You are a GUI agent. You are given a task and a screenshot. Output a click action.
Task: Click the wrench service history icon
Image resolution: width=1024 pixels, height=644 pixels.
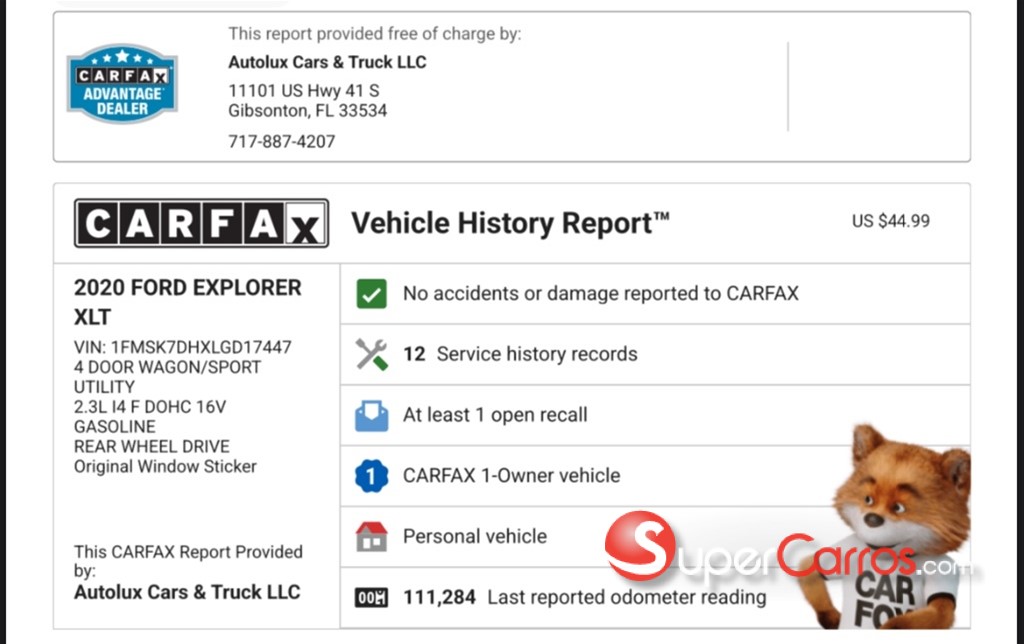point(372,354)
